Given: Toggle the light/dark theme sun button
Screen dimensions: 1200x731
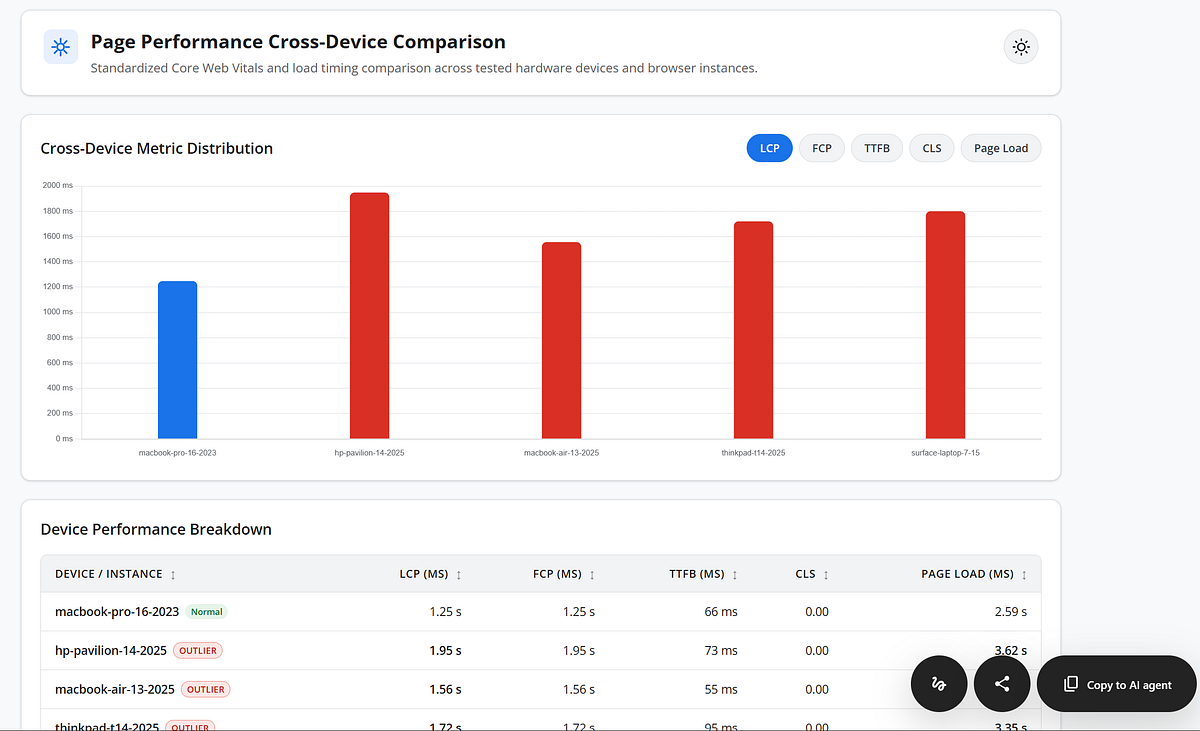Looking at the screenshot, I should pos(1021,47).
